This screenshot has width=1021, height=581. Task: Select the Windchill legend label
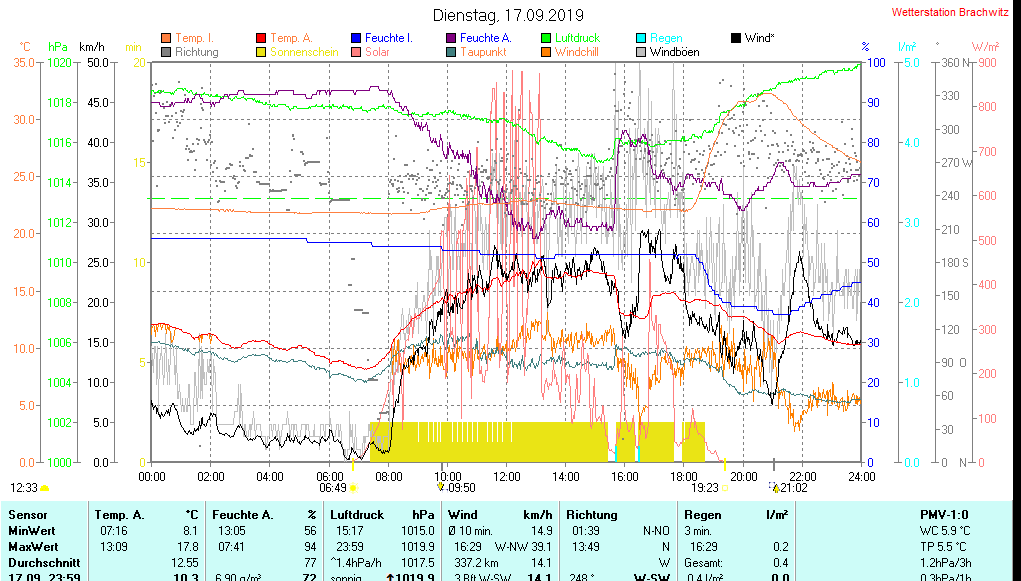pos(577,52)
